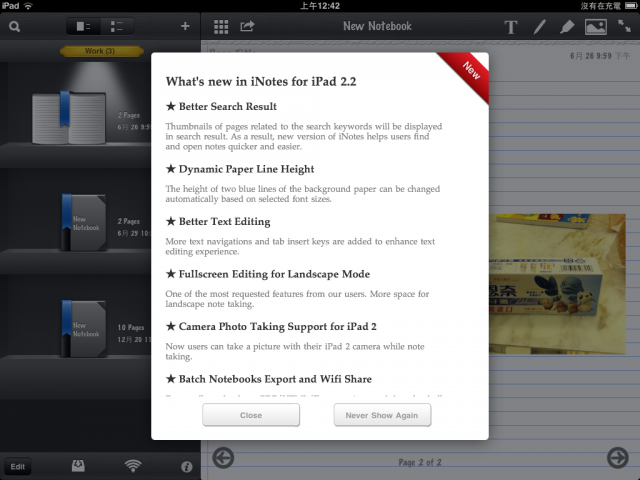Tap the Wi-Fi icon in status bar

click(28, 6)
